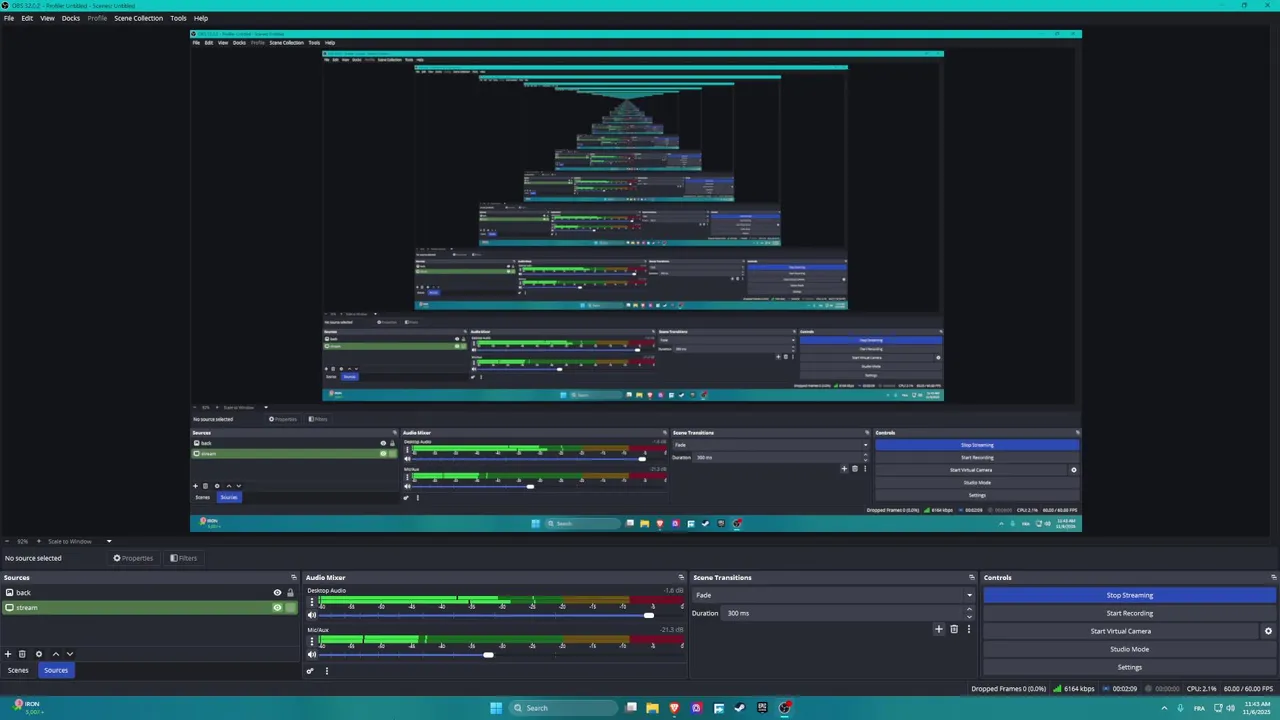
Task: Switch to Sources tab
Action: (56, 670)
